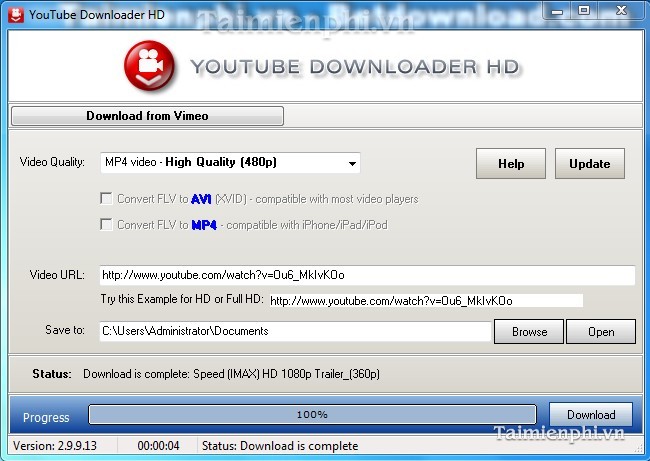Enable Convert FLV to MP4 checkbox
The image size is (650, 461).
(107, 224)
